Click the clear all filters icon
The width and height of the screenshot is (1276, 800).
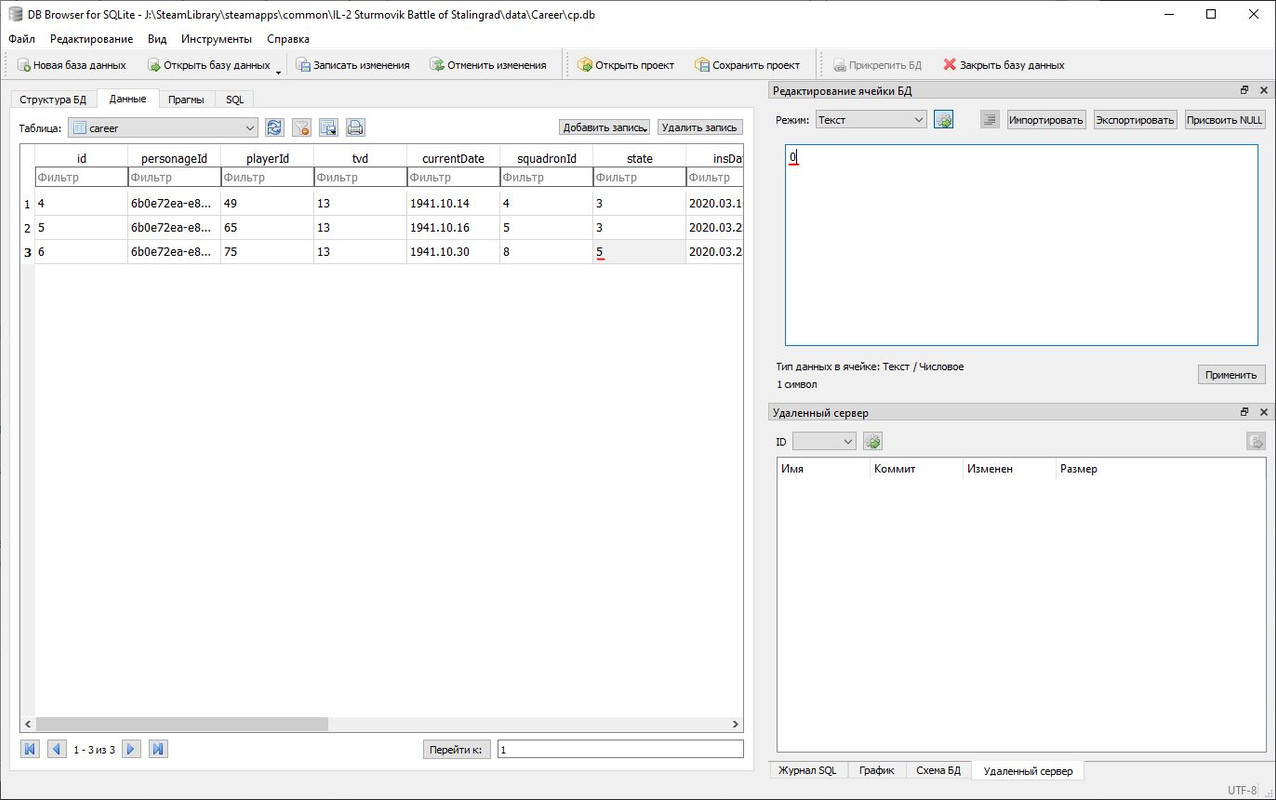[301, 128]
